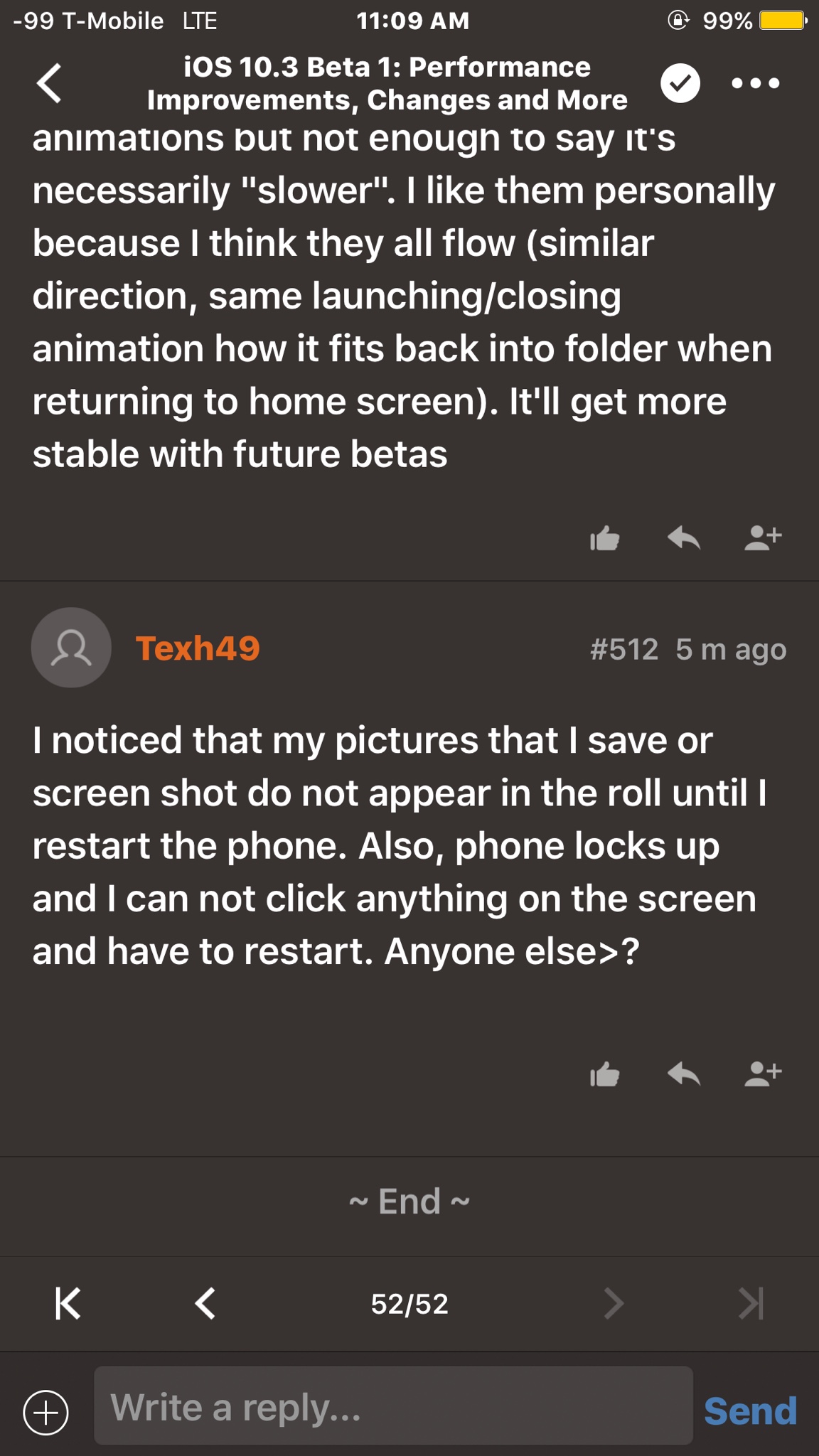This screenshot has height=1456, width=819.
Task: Open the plus attachment options
Action: click(46, 1411)
